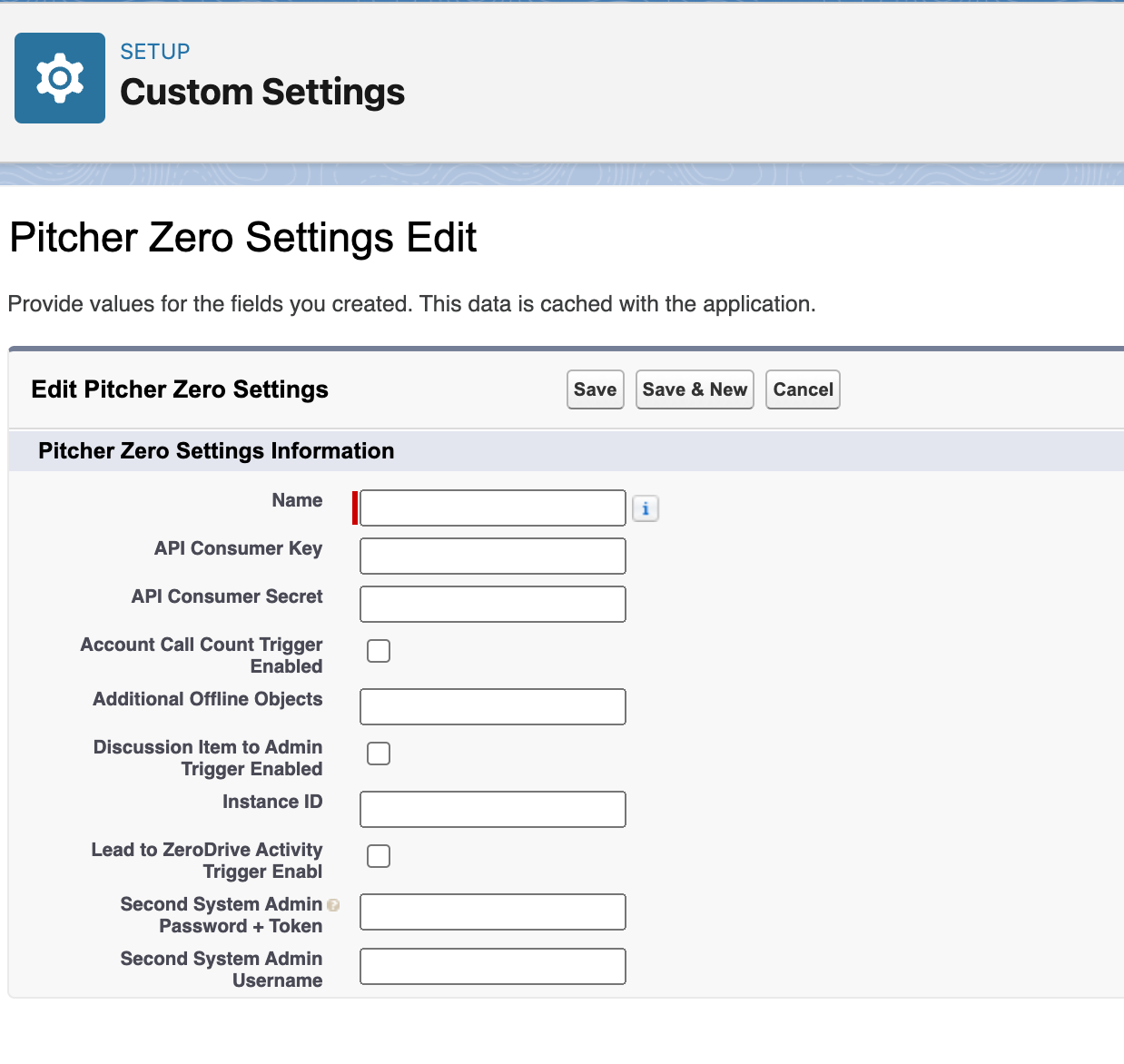Image resolution: width=1124 pixels, height=1064 pixels.
Task: Click the SETUP text in header
Action: (155, 52)
